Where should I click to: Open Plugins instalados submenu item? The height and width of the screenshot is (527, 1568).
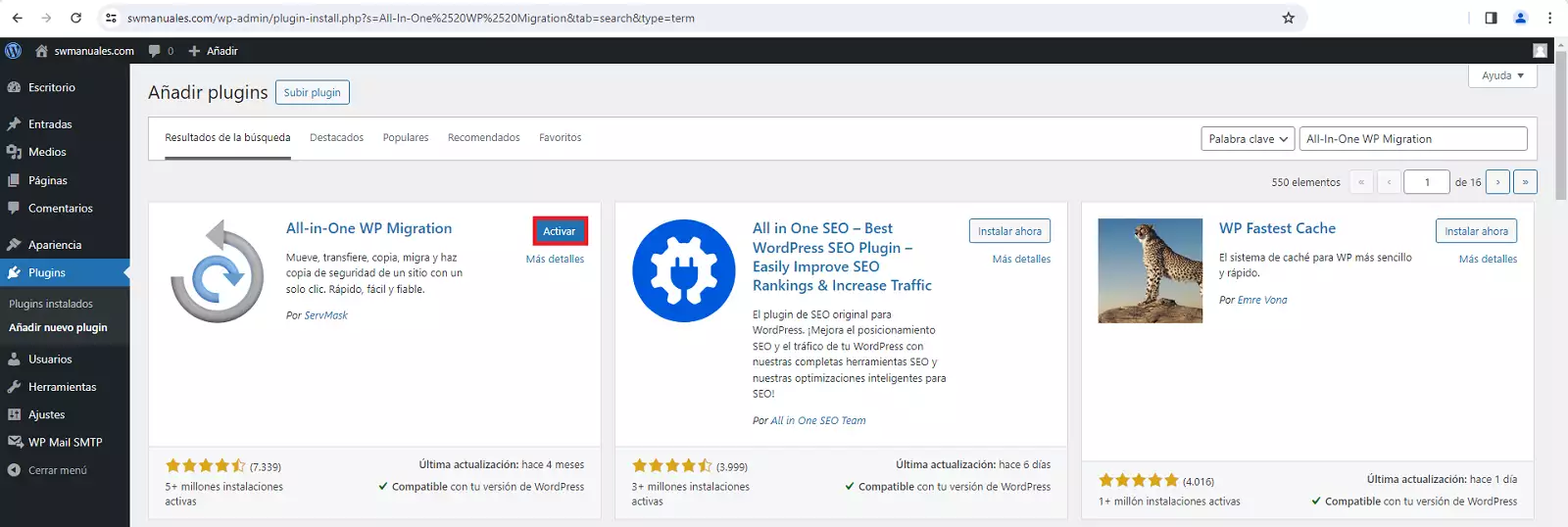tap(51, 304)
